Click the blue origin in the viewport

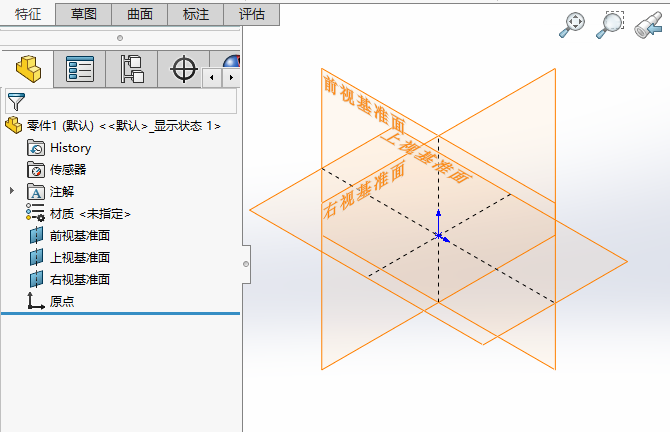click(439, 235)
